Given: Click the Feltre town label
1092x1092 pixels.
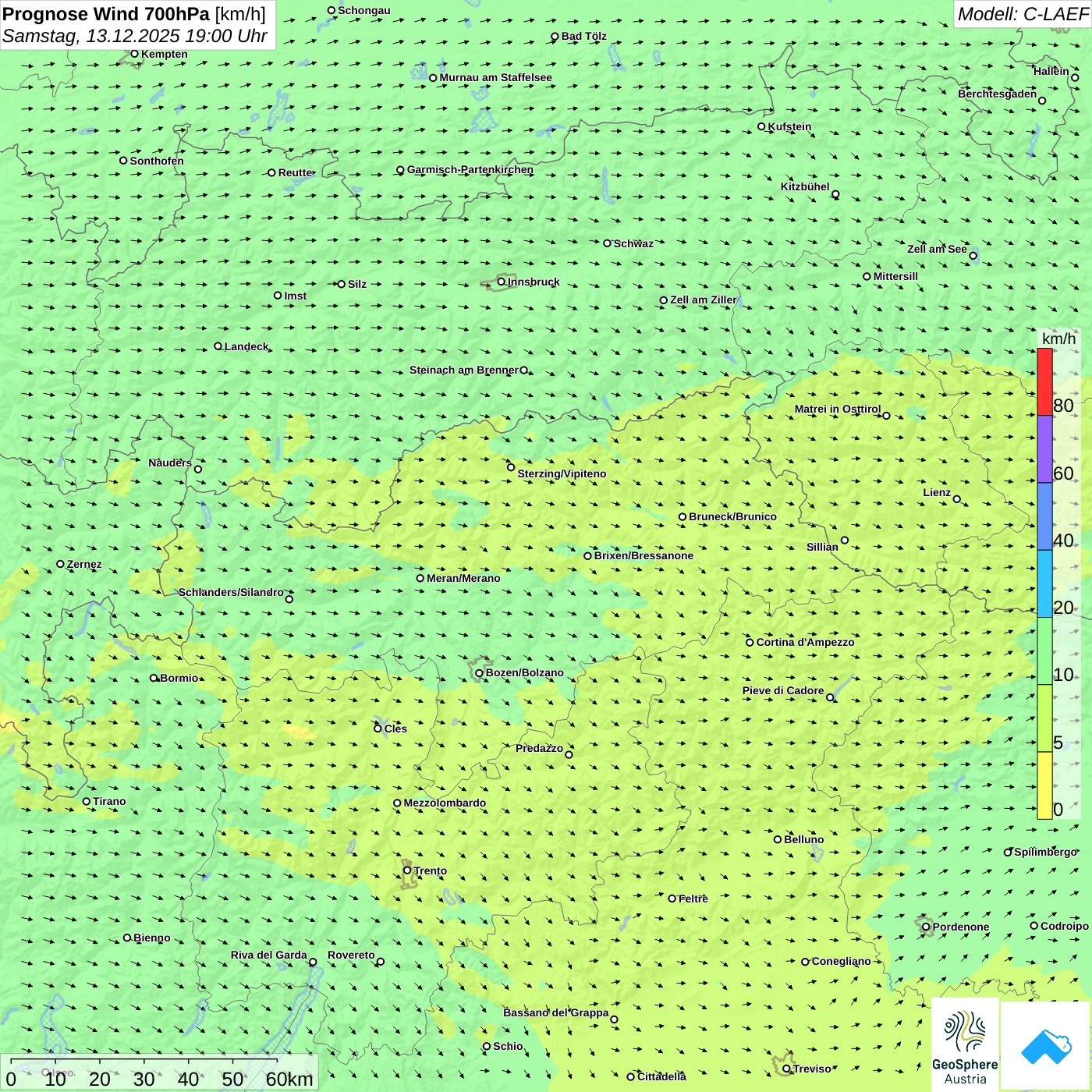Looking at the screenshot, I should (x=693, y=899).
